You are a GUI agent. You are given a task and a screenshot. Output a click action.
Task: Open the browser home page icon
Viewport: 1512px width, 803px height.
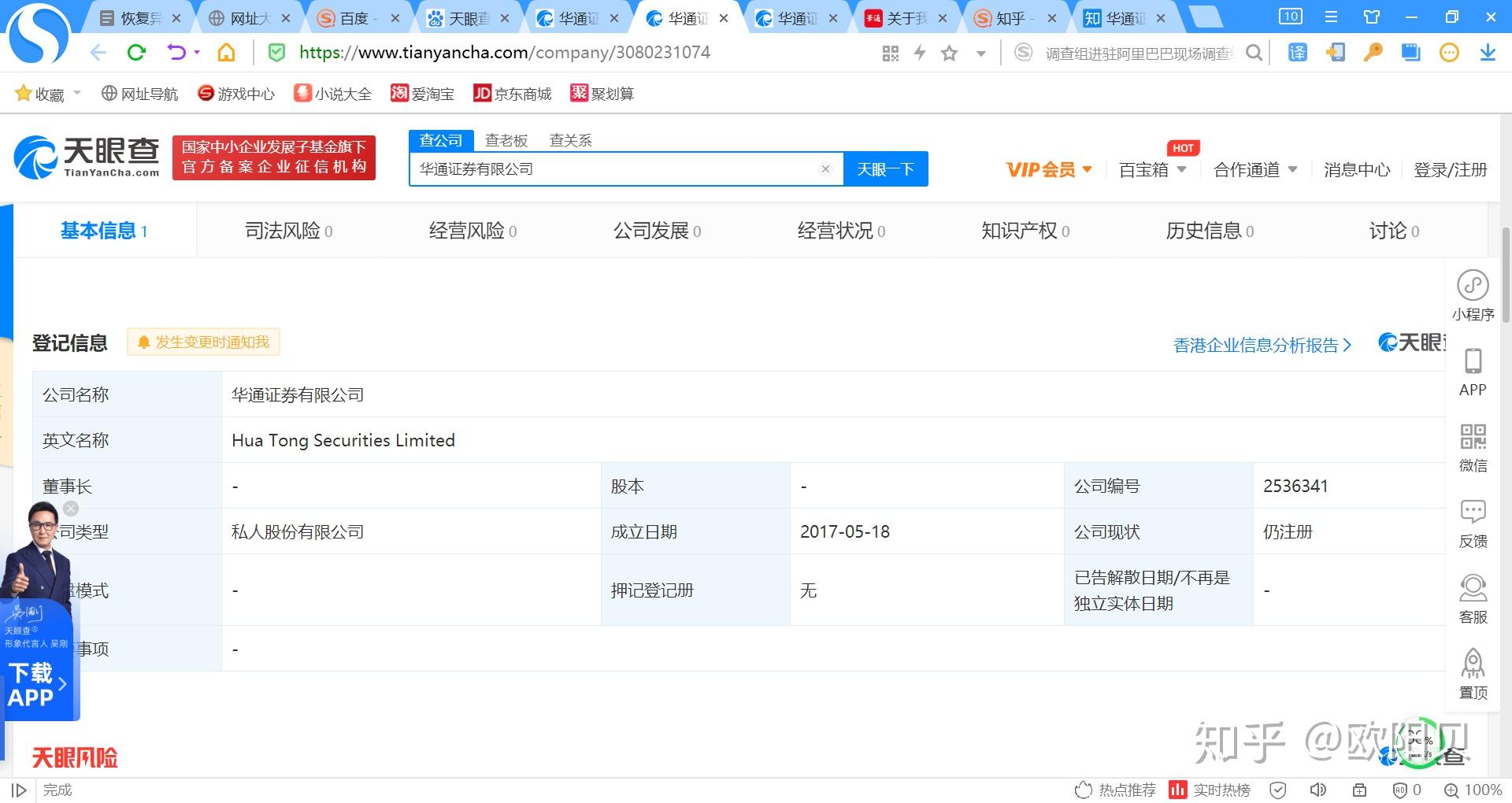(226, 53)
